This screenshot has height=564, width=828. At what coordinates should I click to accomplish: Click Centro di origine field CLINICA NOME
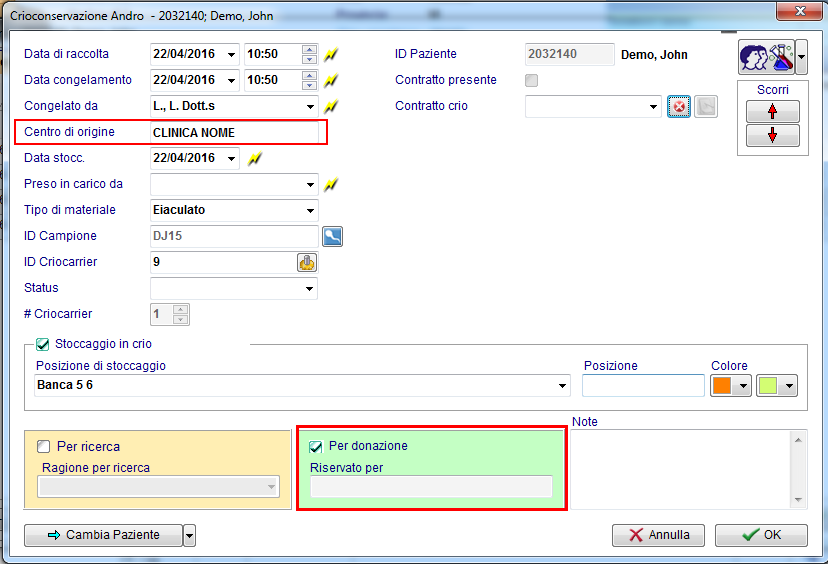pos(234,133)
